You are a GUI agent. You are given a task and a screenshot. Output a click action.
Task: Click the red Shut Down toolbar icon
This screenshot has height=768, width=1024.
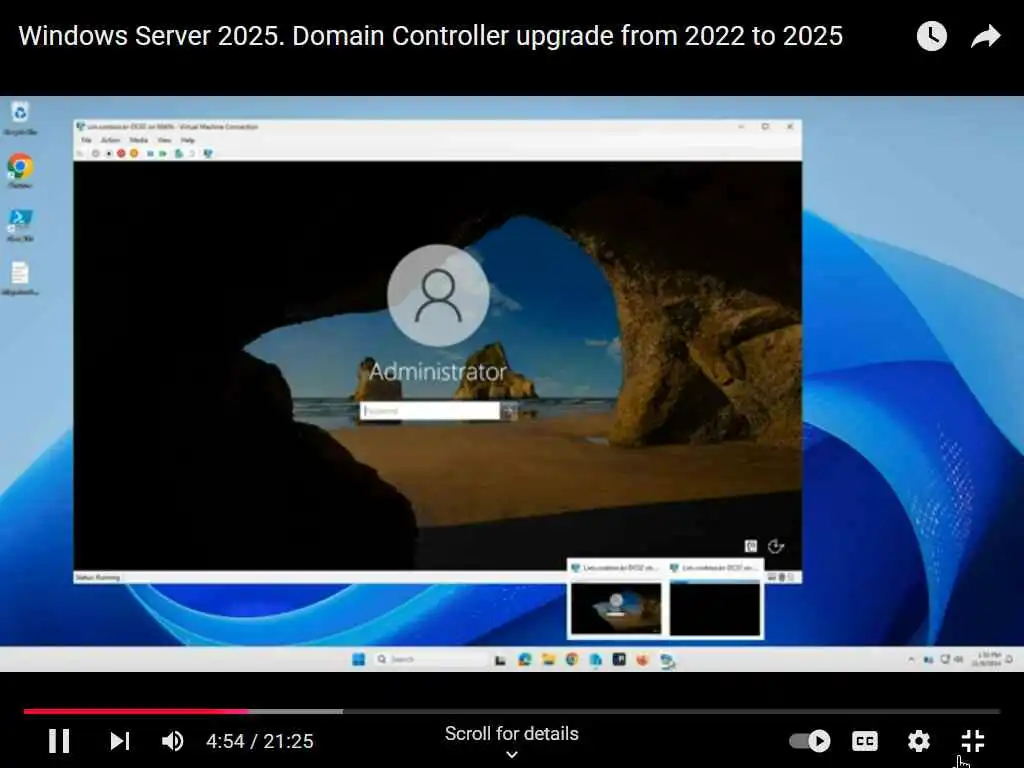coord(121,153)
